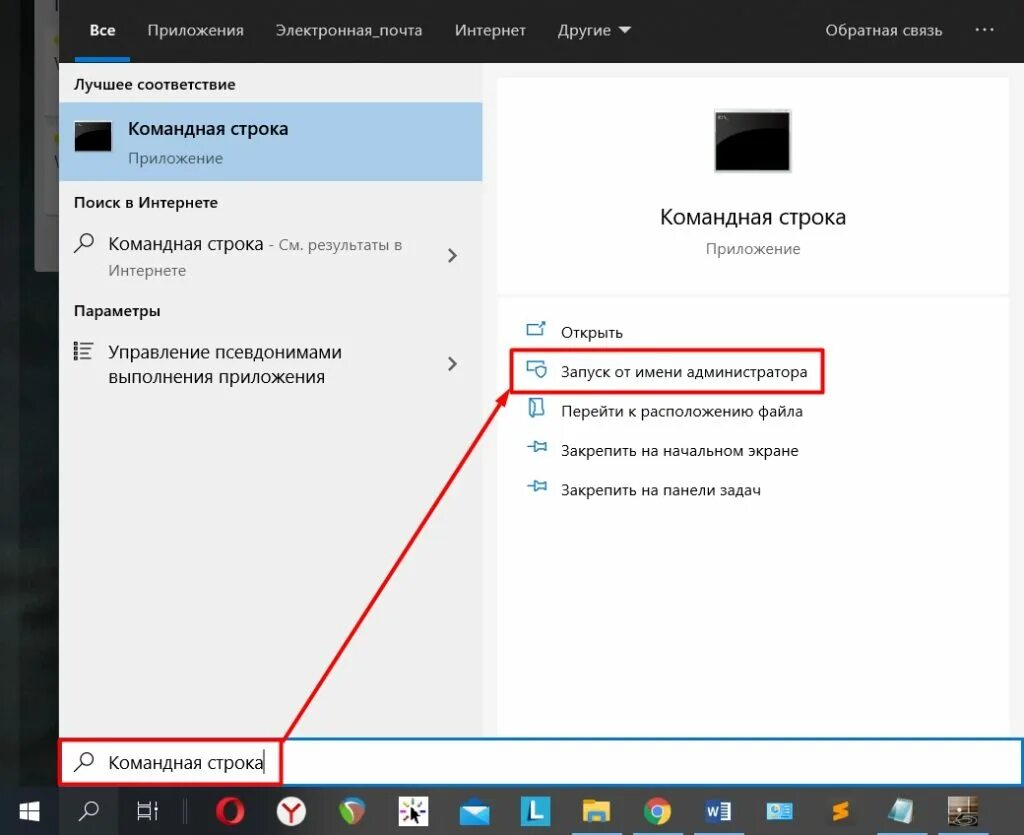Open Task View from the taskbar
Screen dimensions: 1024x835
click(148, 811)
